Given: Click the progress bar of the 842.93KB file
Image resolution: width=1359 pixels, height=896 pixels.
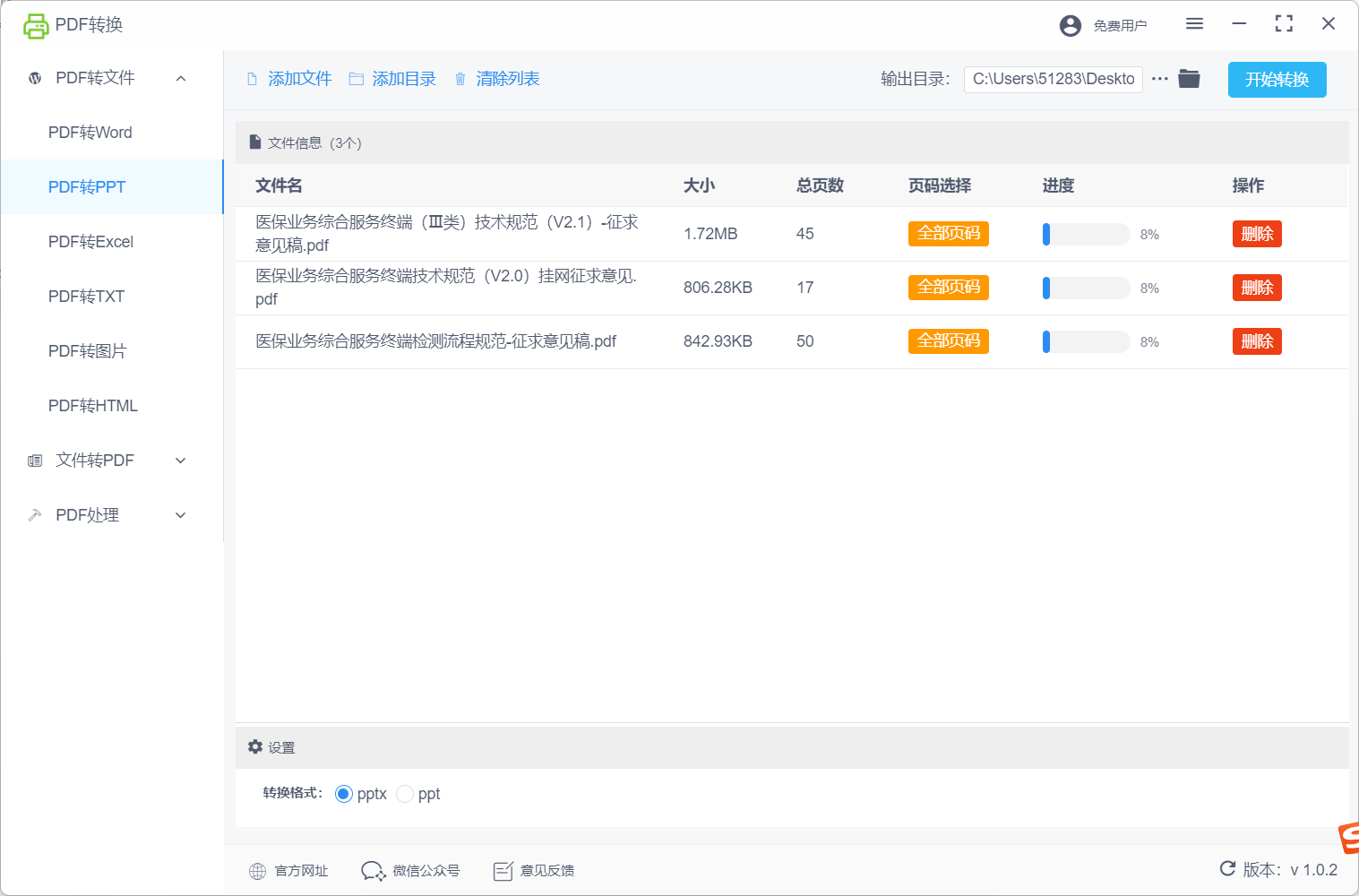Looking at the screenshot, I should point(1086,341).
